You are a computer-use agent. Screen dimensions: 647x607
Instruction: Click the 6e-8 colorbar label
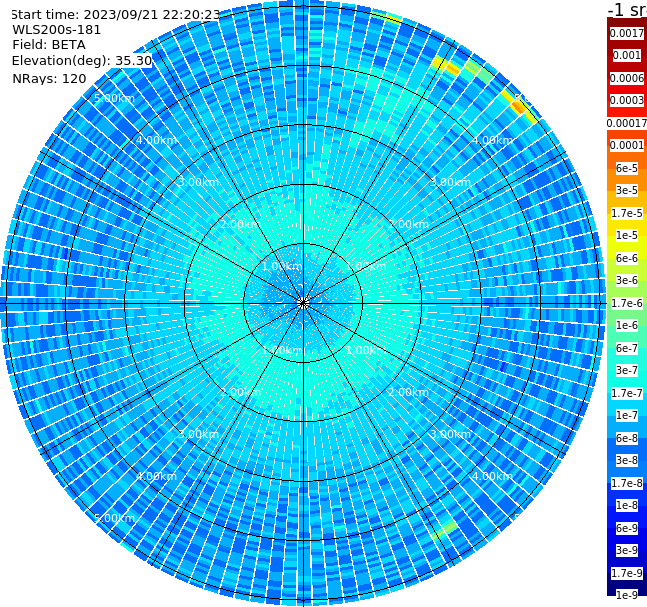627,438
